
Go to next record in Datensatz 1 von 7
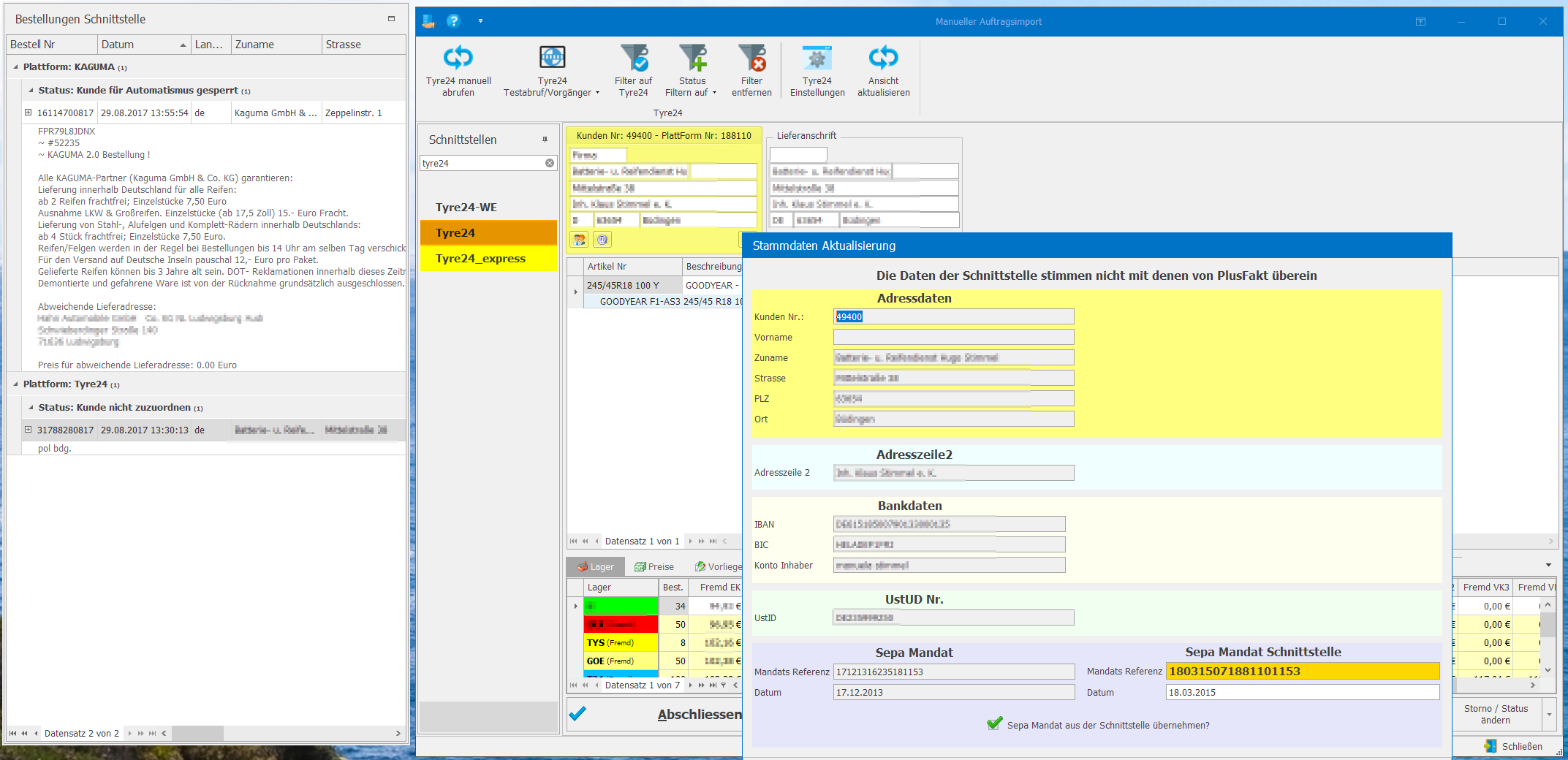690,685
